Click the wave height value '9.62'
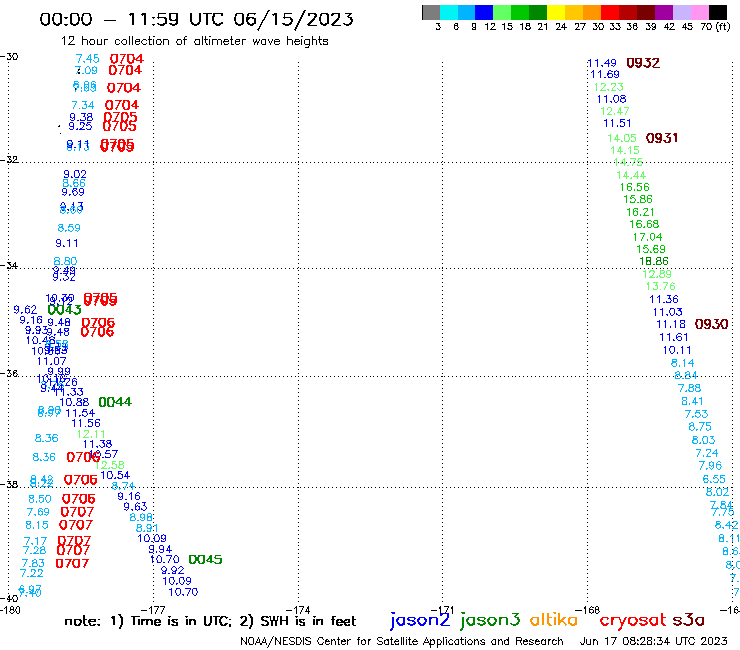 (25, 310)
